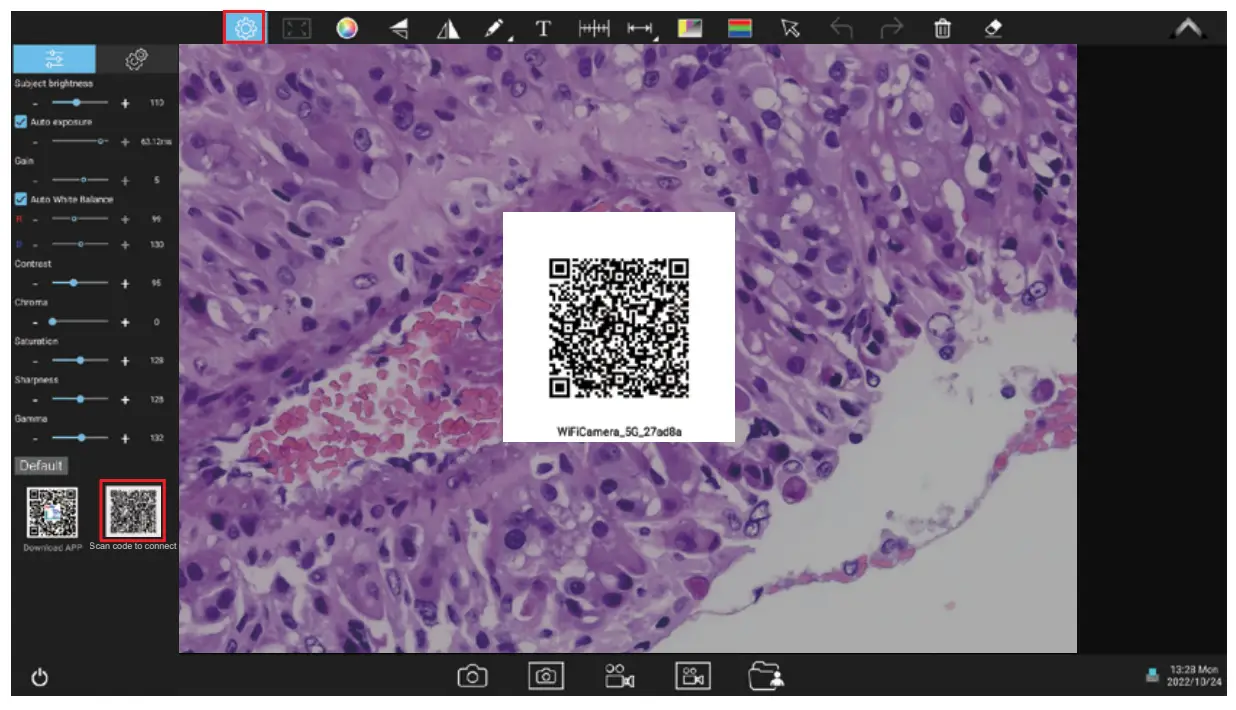Open the scale ruler tool
Viewport: 1236px width, 710px height.
tap(594, 29)
